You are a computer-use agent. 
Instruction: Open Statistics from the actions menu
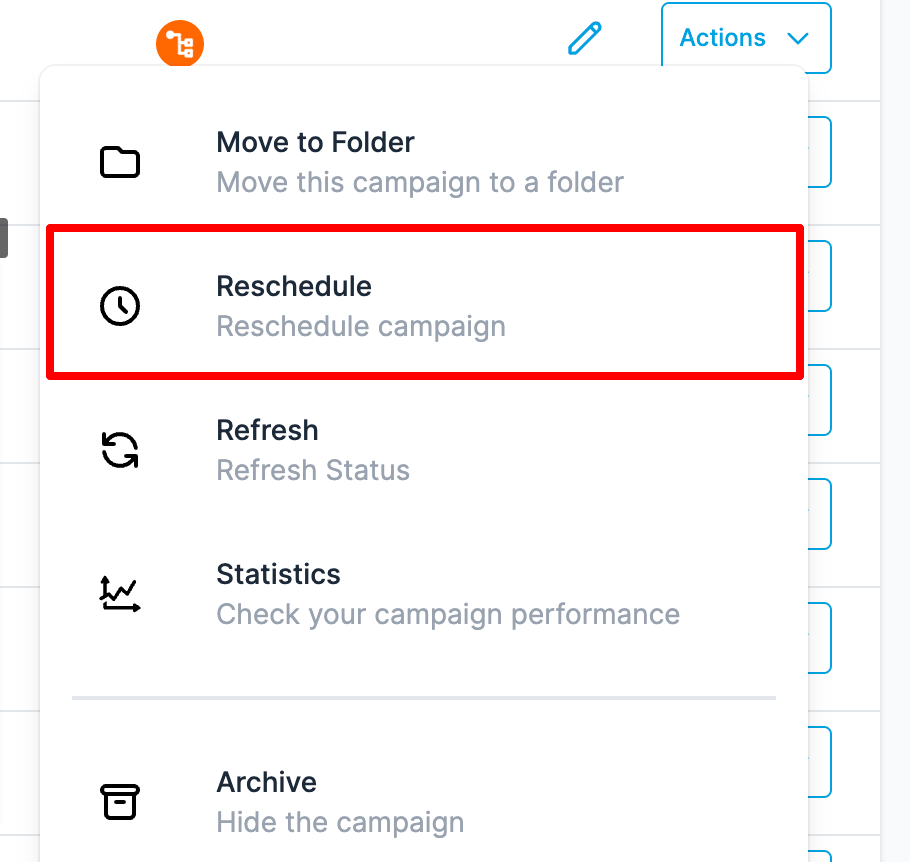click(425, 594)
